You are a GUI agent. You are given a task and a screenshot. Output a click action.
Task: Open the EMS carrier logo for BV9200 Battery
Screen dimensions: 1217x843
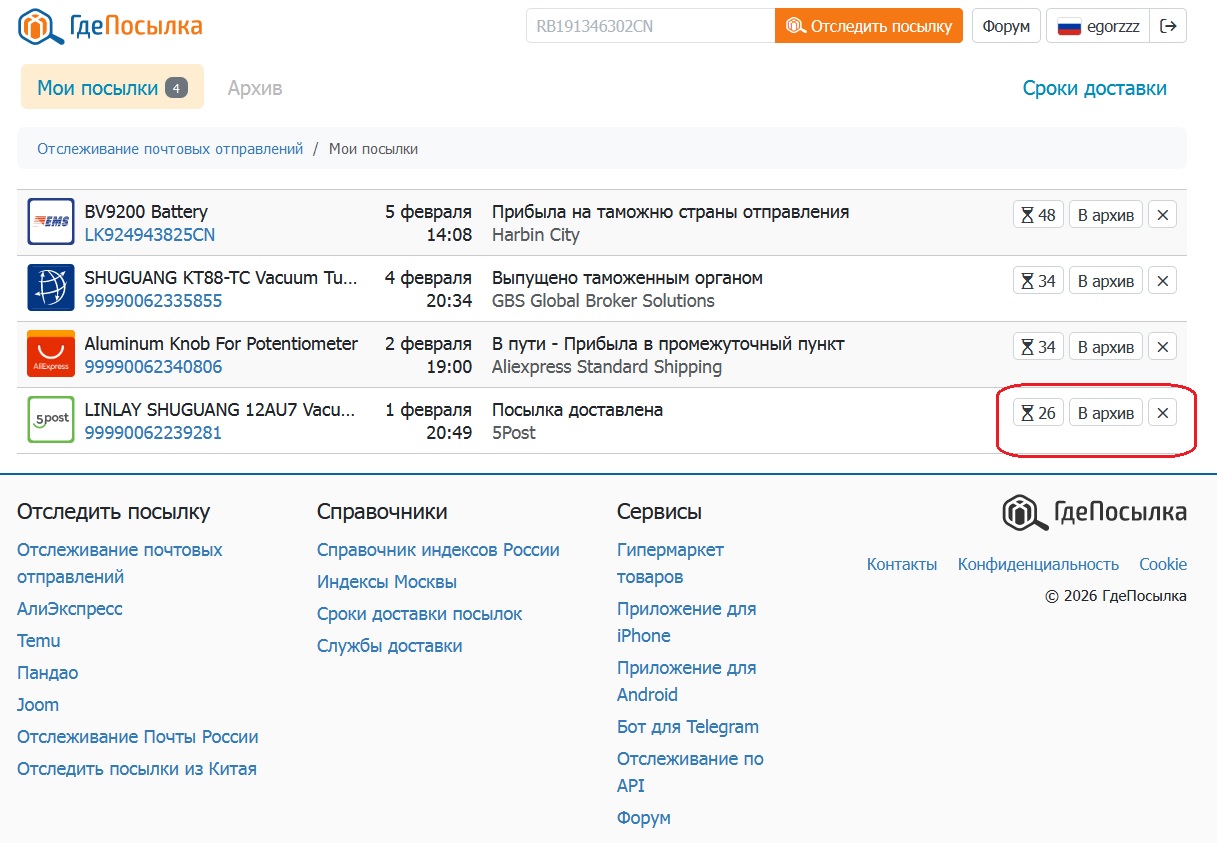click(x=51, y=222)
